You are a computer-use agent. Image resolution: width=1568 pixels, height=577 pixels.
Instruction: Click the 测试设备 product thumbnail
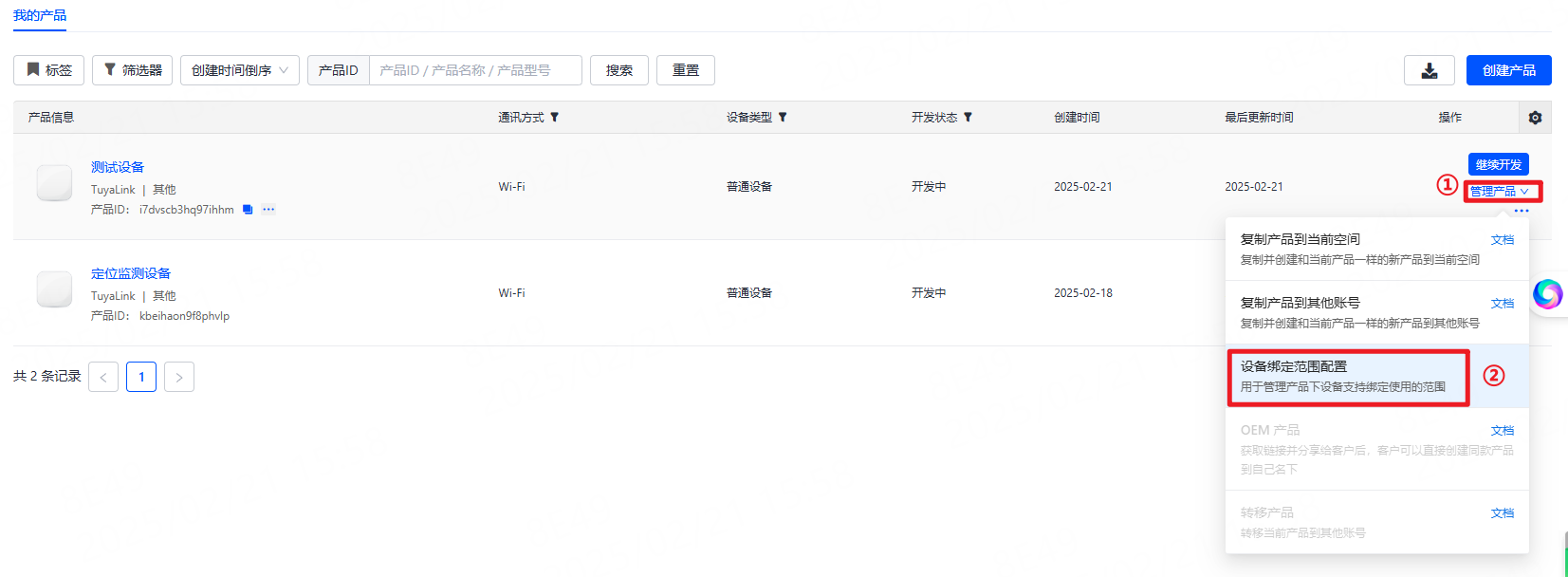tap(54, 183)
